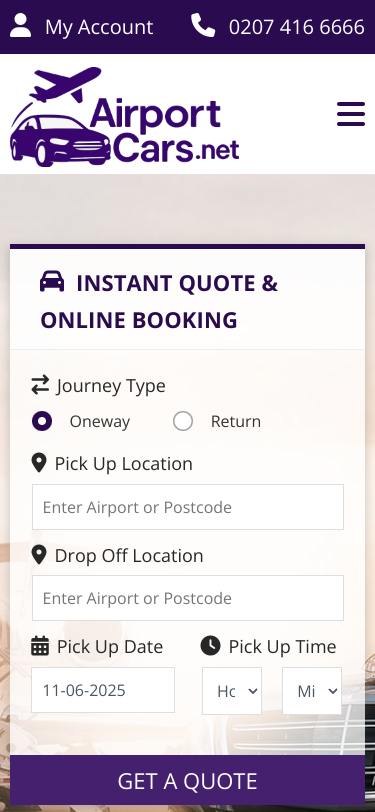Tap the phone handset icon

203,25
